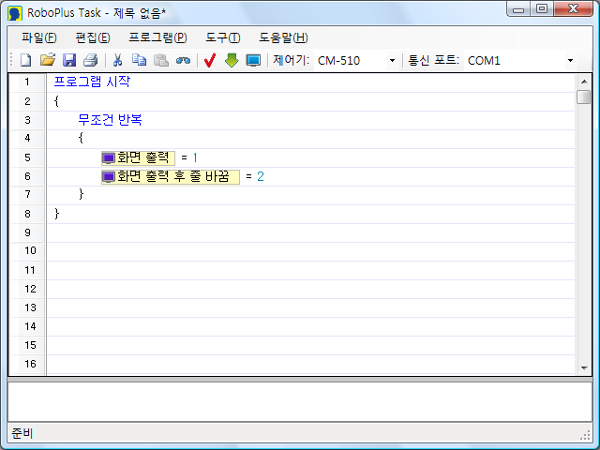Image resolution: width=600 pixels, height=450 pixels.
Task: Click the green download arrow icon
Action: [x=231, y=61]
